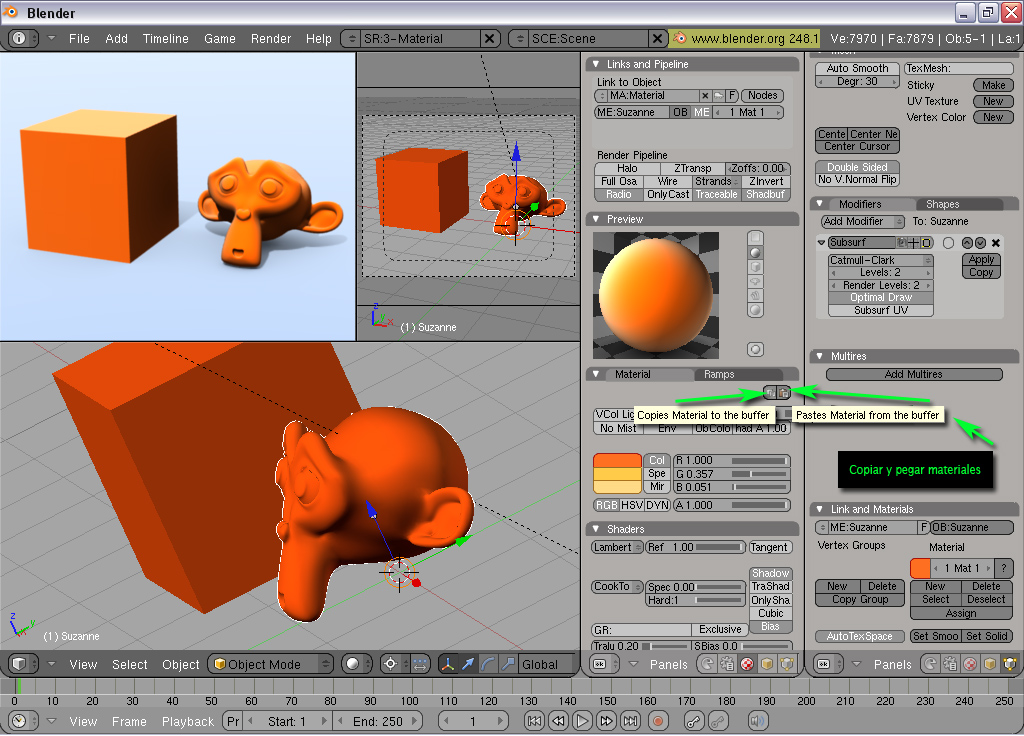The image size is (1024, 736).
Task: Open the Editing context in the right buttons header
Action: pyautogui.click(x=1010, y=664)
